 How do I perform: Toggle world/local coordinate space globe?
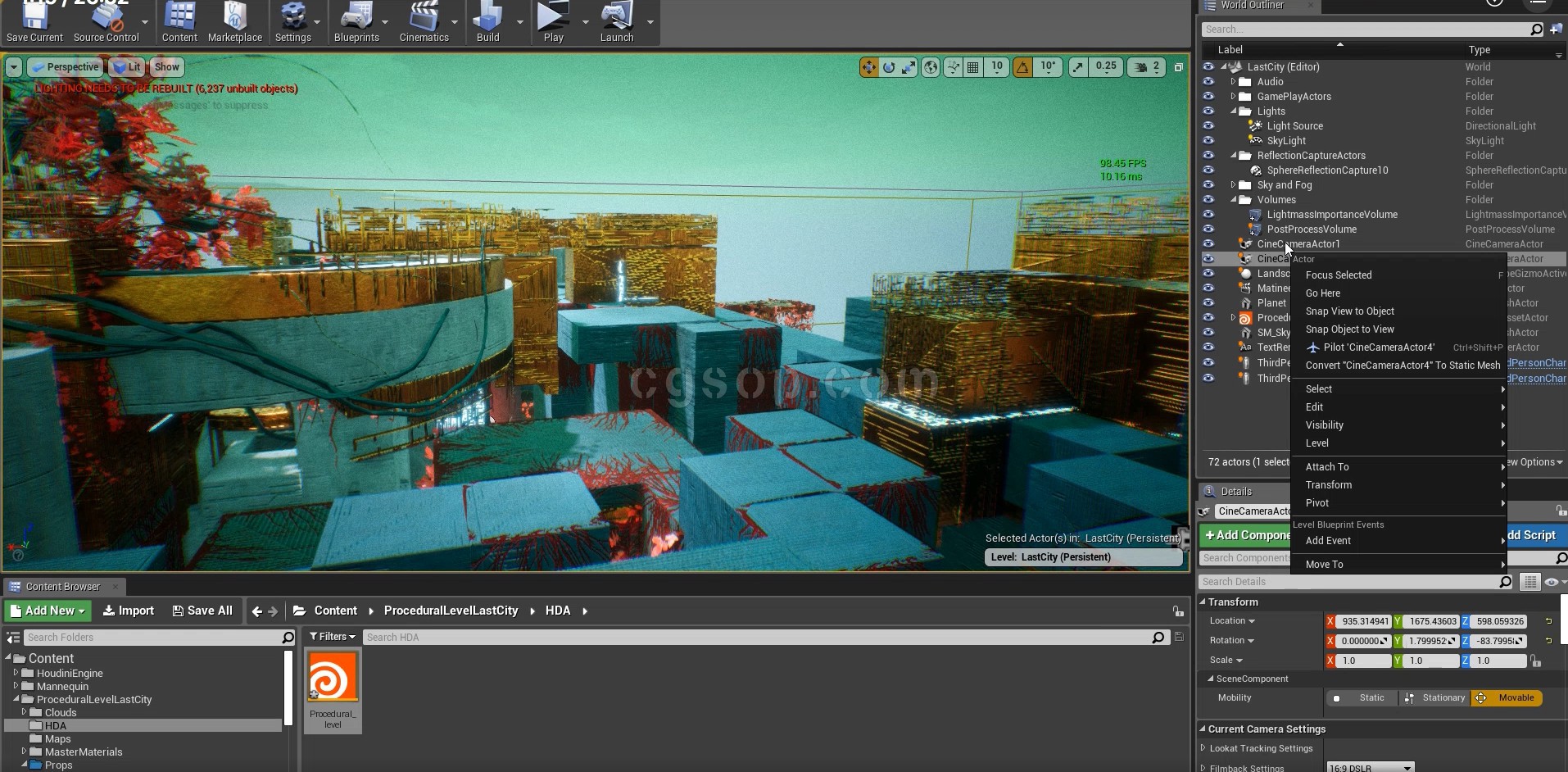pyautogui.click(x=931, y=67)
